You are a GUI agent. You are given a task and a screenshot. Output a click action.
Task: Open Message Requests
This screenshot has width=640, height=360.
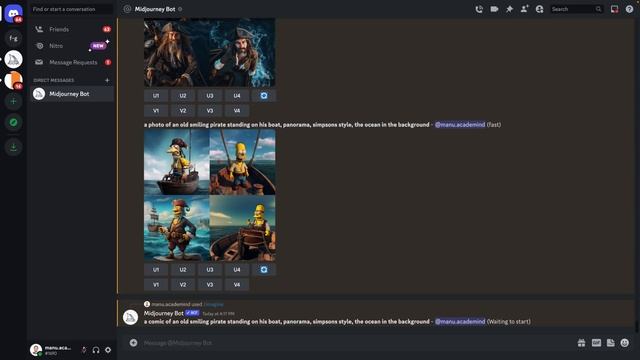(x=72, y=62)
